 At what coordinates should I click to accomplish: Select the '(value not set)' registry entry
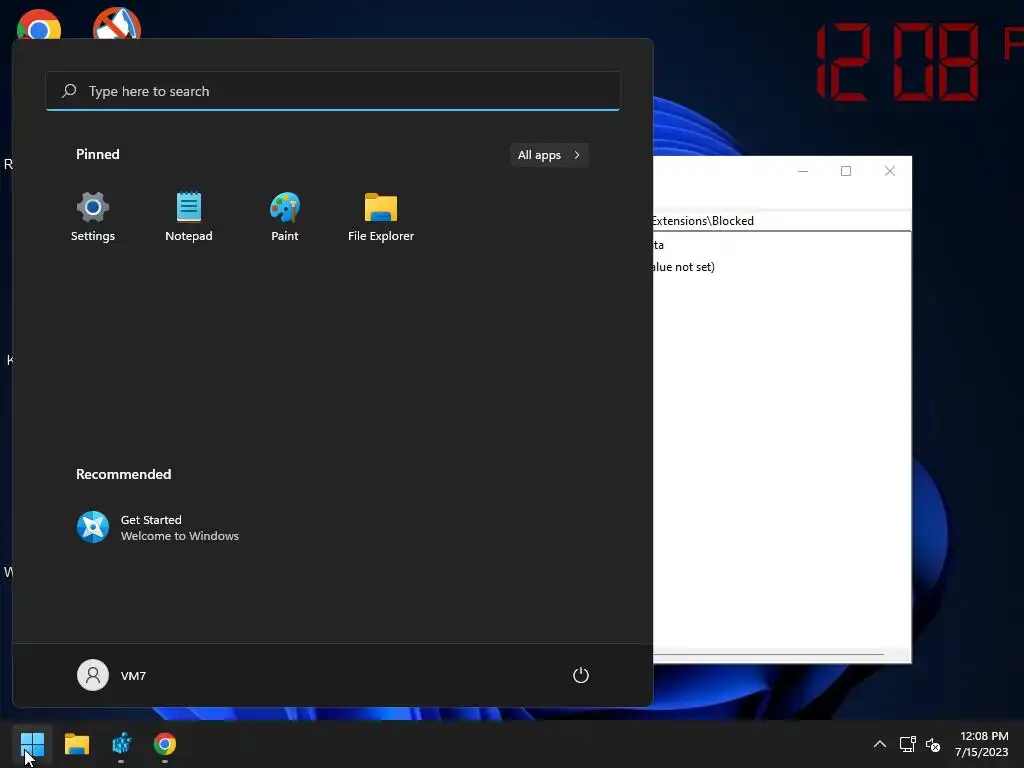684,266
